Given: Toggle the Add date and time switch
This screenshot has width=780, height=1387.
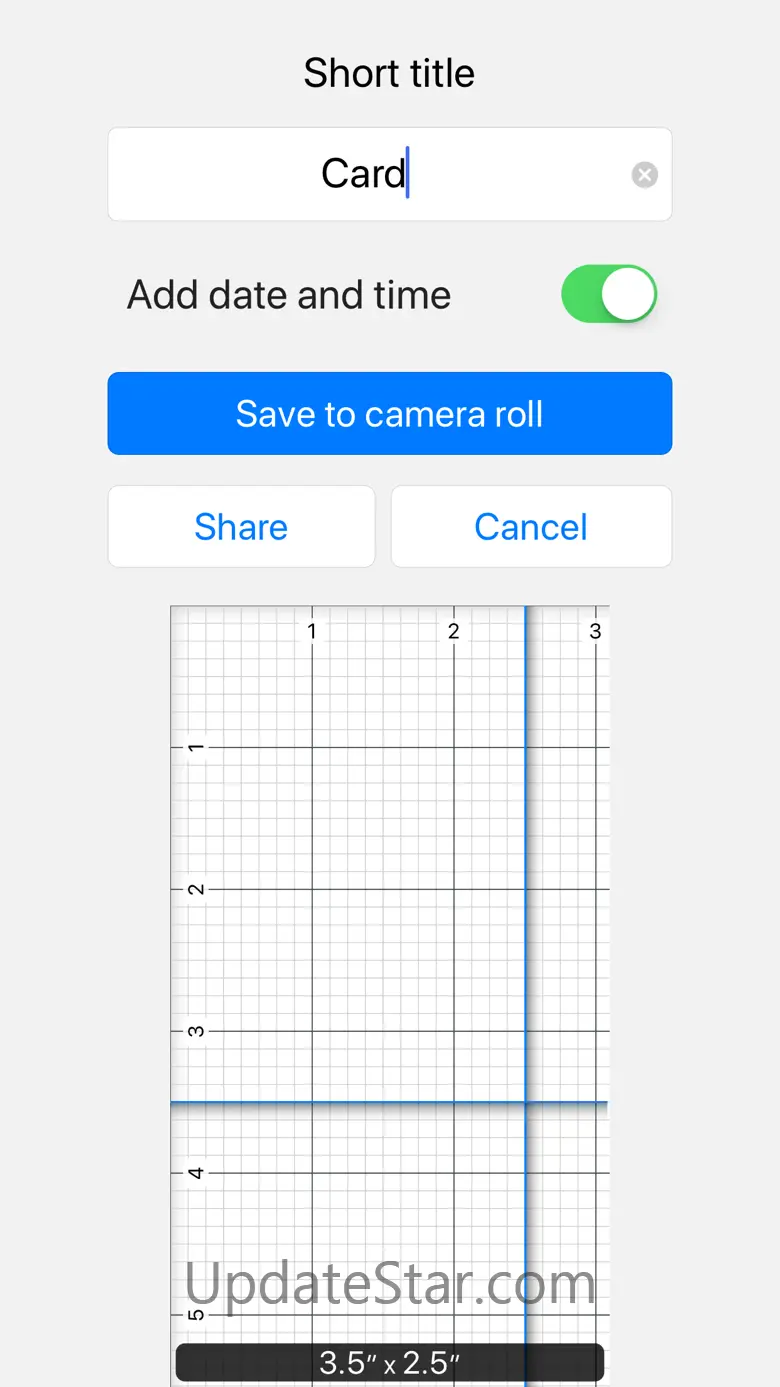Looking at the screenshot, I should tap(609, 294).
